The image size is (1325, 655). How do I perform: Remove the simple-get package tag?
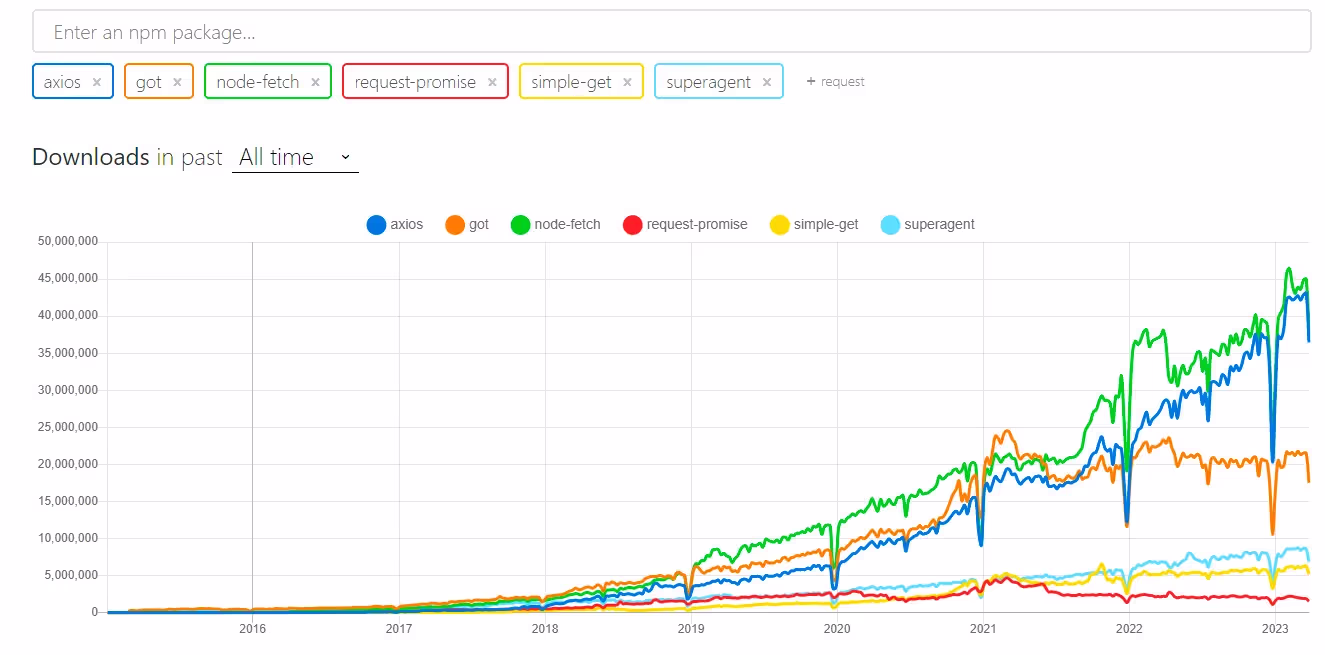pos(627,83)
